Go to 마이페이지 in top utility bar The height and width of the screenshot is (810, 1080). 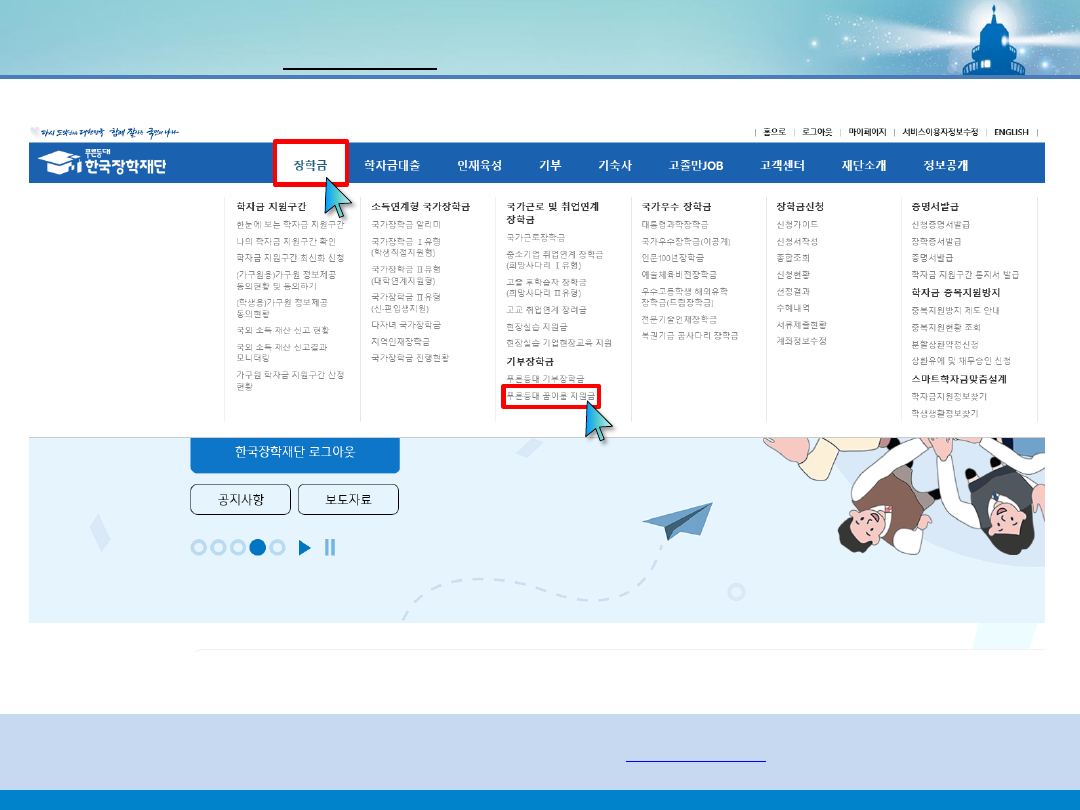click(868, 132)
